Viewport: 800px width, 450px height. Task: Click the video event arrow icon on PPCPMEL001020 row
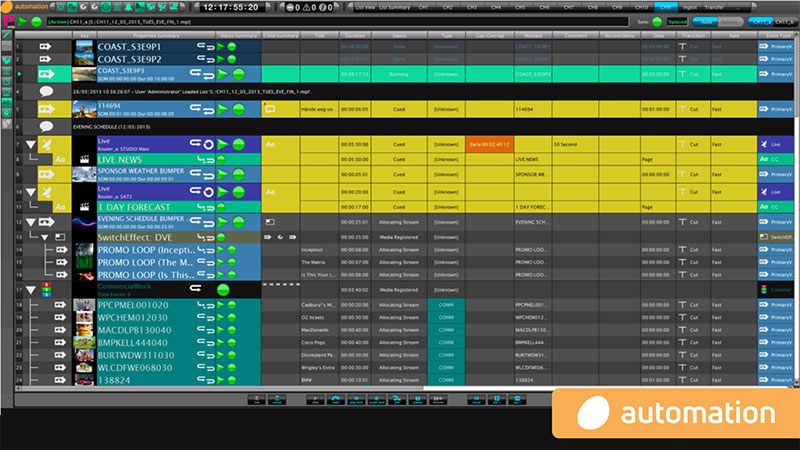[x=46, y=304]
